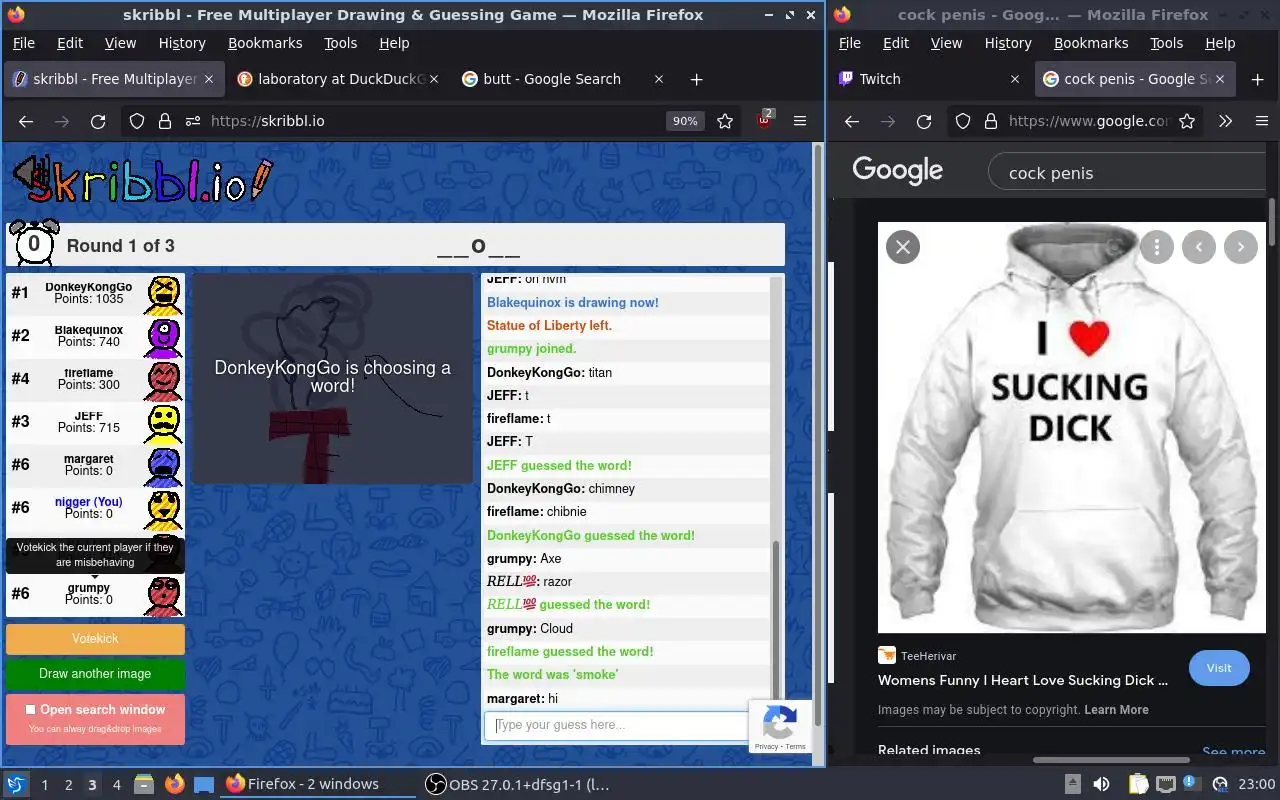Open the three-dot options menu on the image preview
This screenshot has height=800, width=1280.
click(x=1157, y=247)
